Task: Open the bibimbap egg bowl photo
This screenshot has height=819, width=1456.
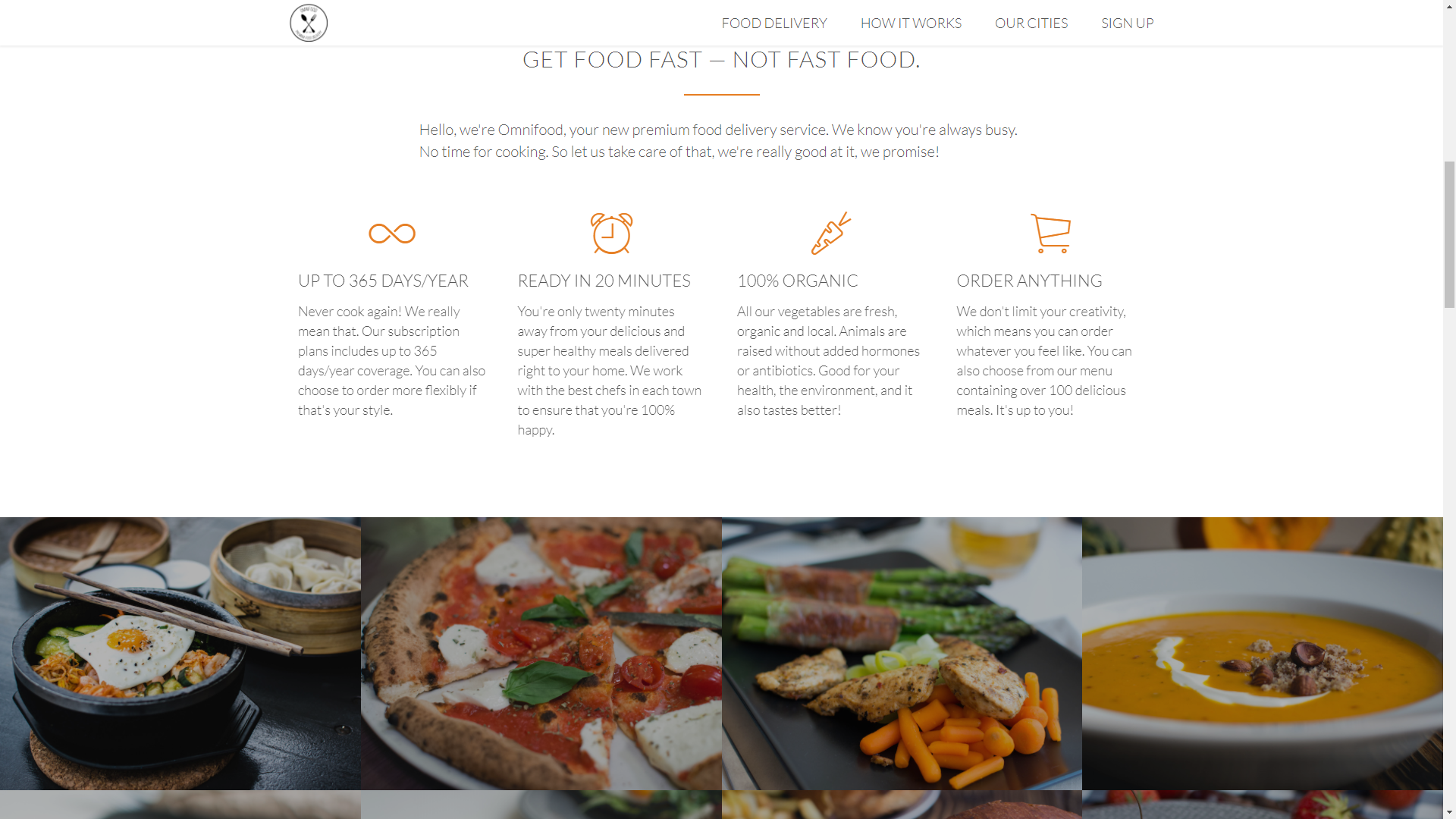Action: 180,654
